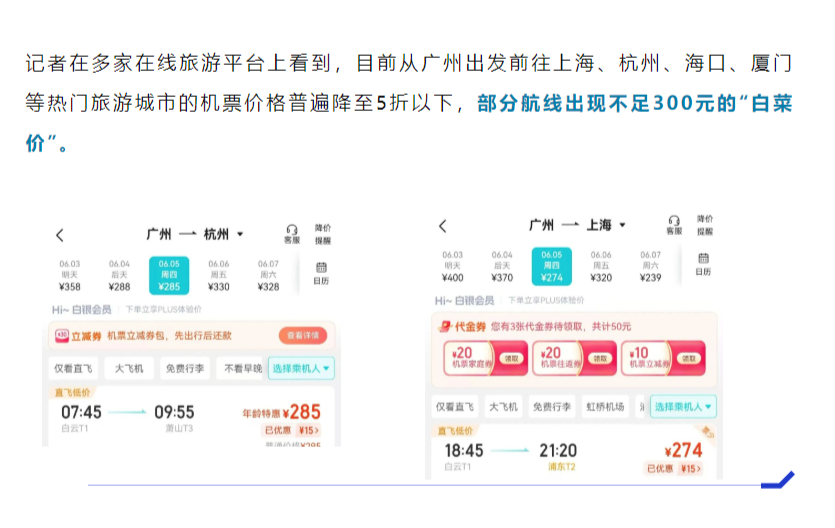
Task: Open 客服 headset icon in Shanghai panel
Action: pos(674,225)
